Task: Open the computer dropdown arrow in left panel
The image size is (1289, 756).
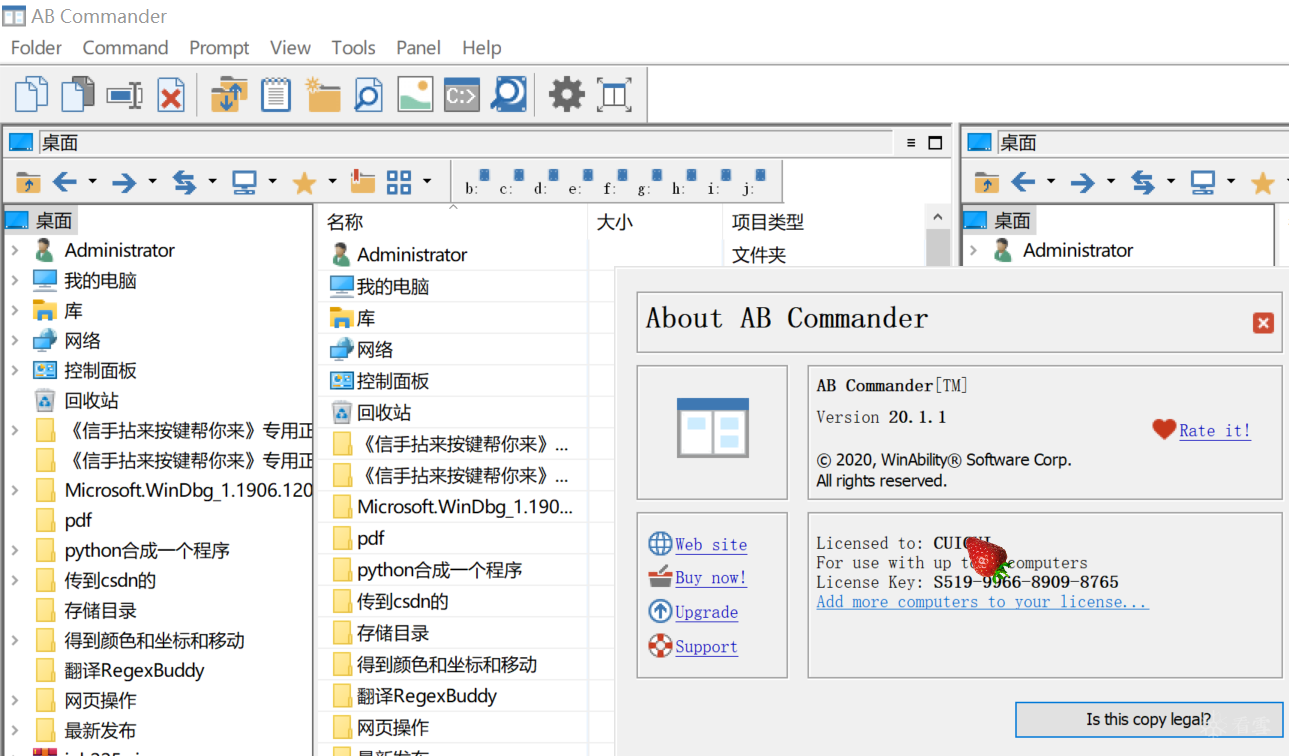Action: [x=272, y=182]
